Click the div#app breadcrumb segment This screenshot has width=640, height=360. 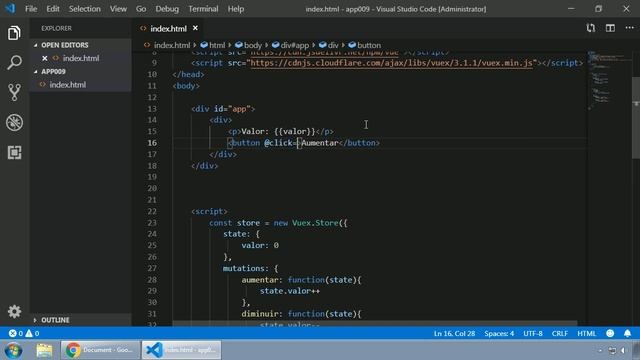(291, 45)
